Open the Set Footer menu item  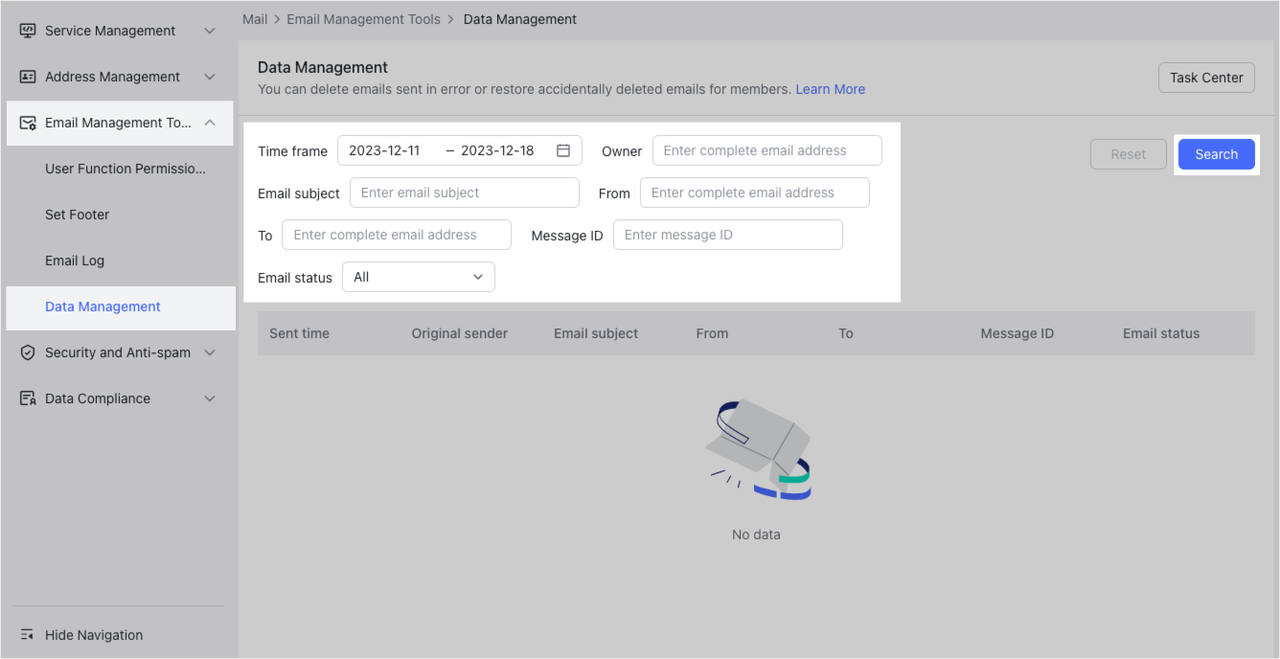77,215
